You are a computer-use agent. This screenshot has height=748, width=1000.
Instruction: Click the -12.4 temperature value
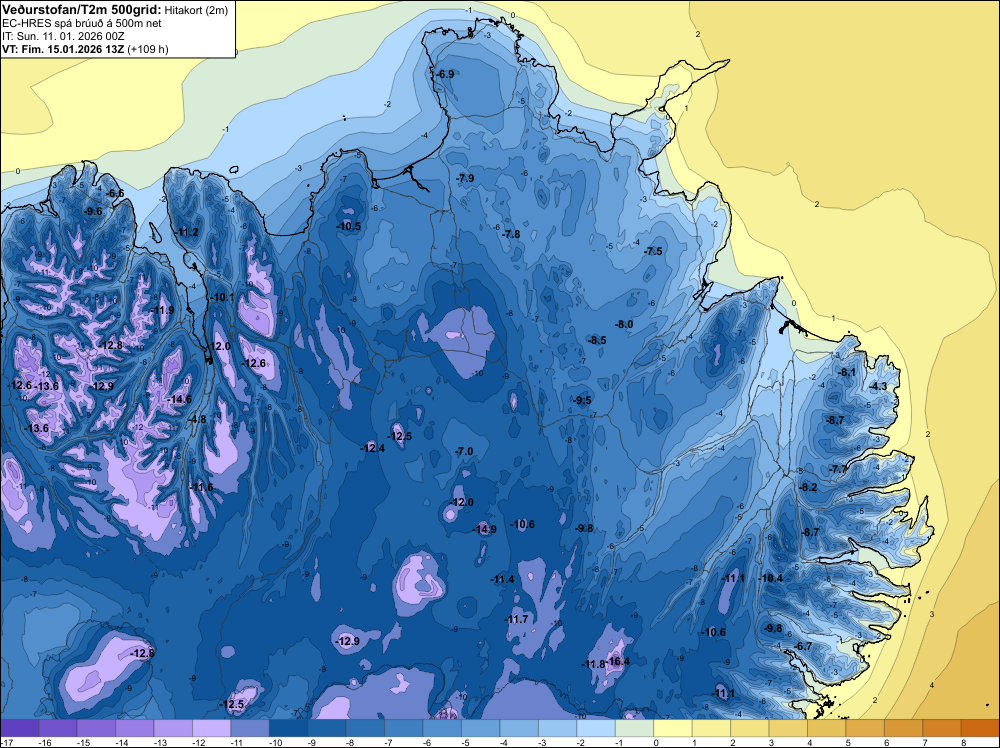click(372, 448)
